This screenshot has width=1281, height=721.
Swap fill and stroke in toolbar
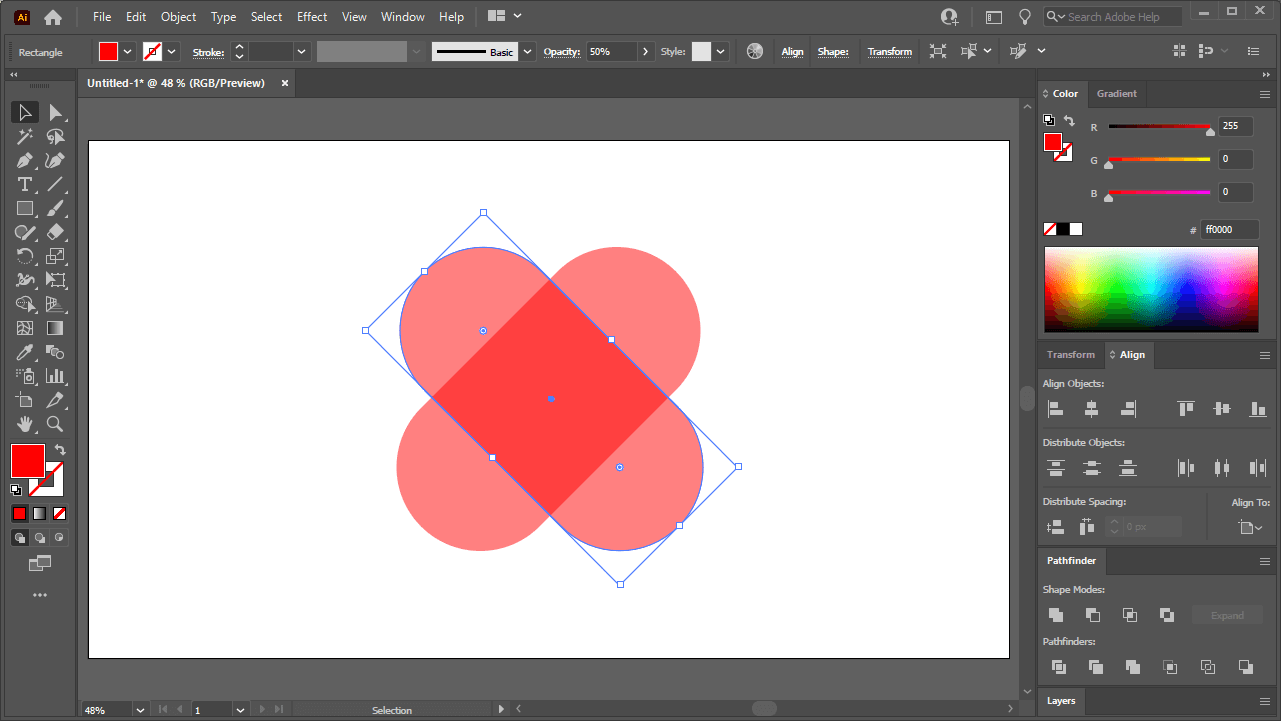[x=60, y=450]
